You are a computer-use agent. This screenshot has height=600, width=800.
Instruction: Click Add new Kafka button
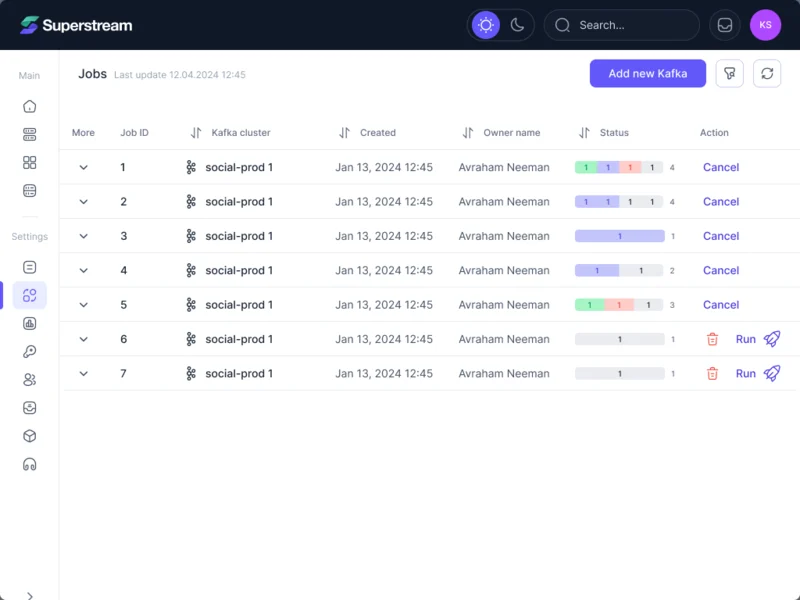coord(647,73)
